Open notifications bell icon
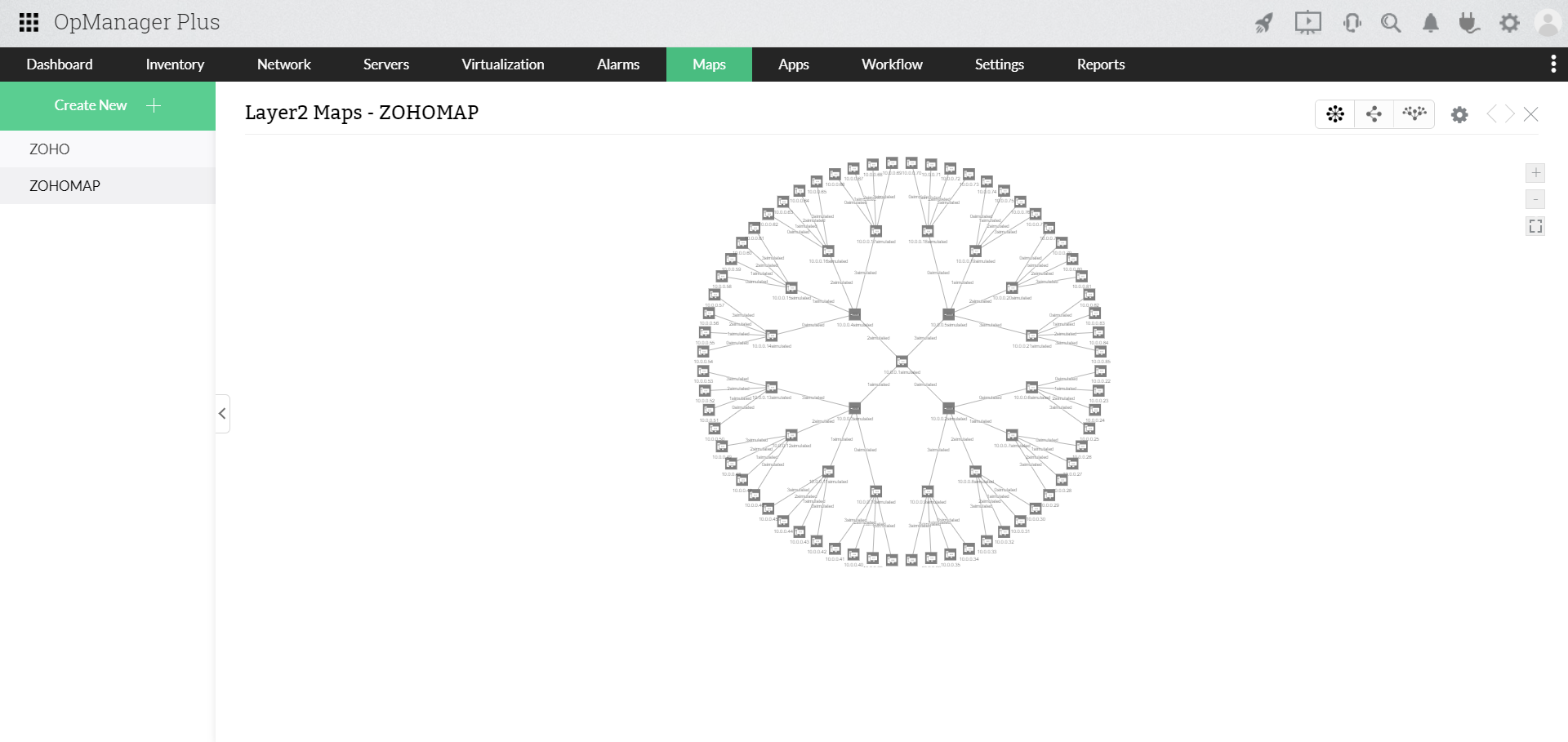Viewport: 1568px width, 742px height. click(1430, 23)
